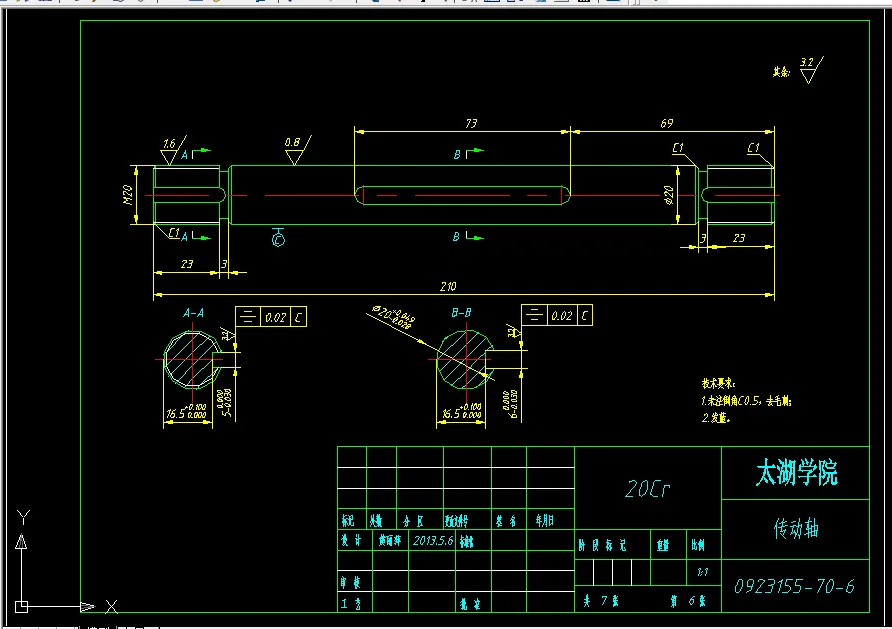Click the UCS icon Y axis label
Viewport: 892px width, 629px height.
(23, 517)
